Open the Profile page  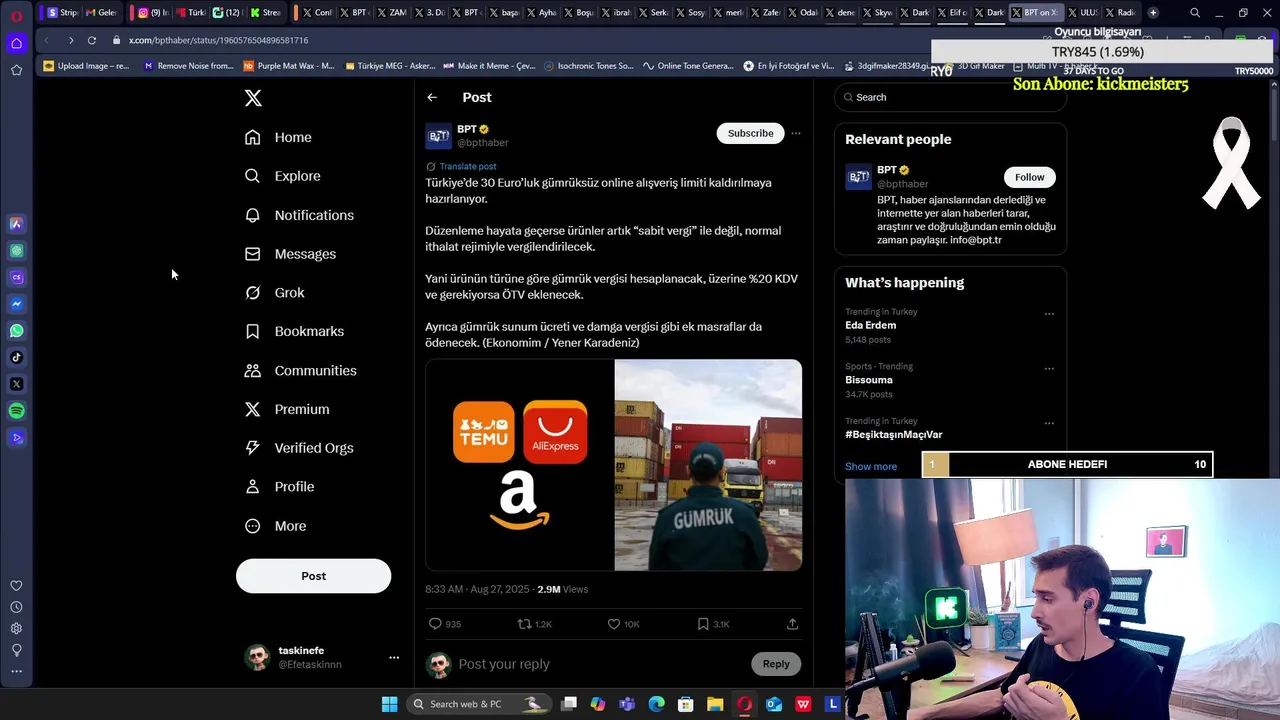click(x=280, y=487)
